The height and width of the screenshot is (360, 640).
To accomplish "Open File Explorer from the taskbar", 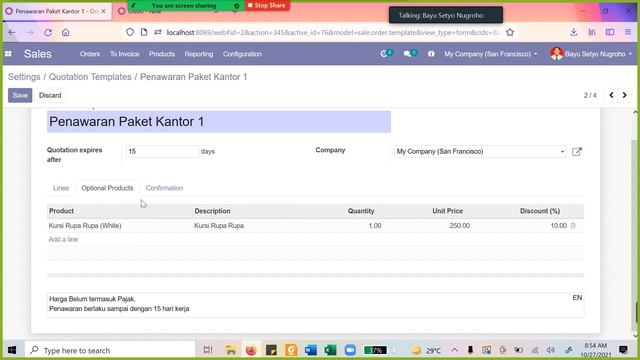I will [x=231, y=350].
